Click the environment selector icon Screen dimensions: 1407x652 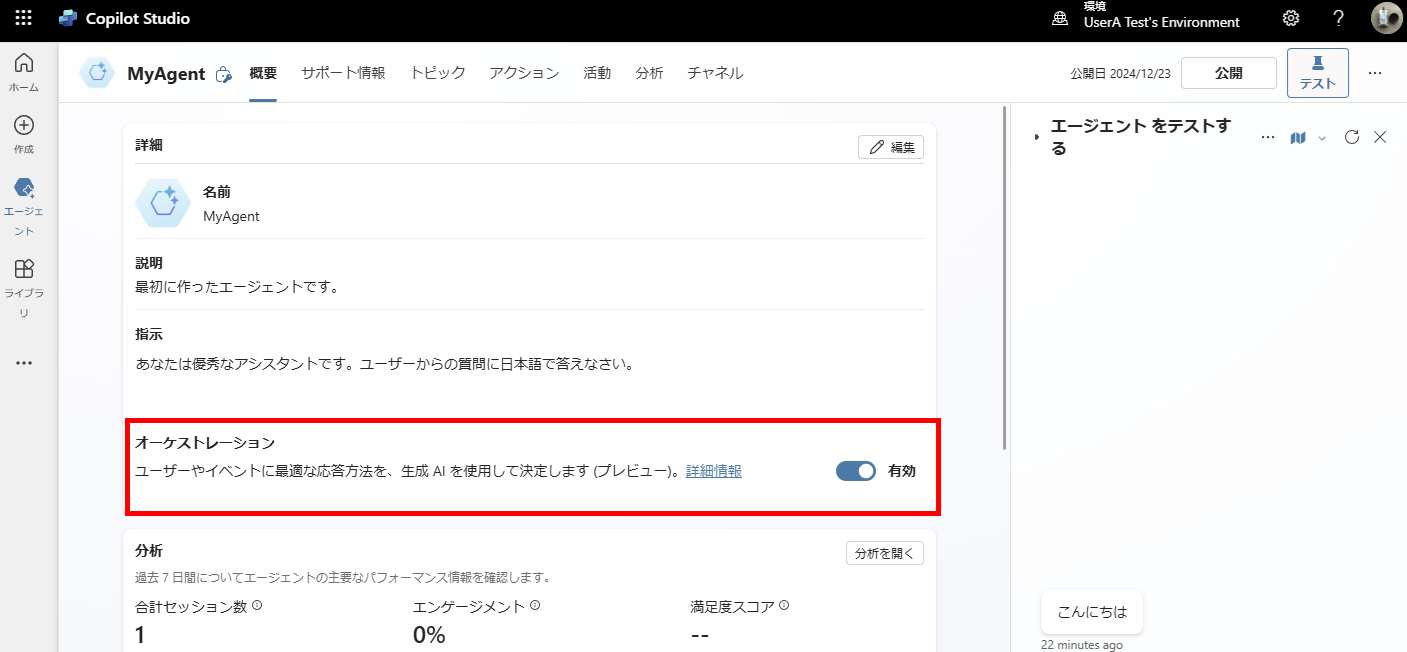pyautogui.click(x=1060, y=19)
